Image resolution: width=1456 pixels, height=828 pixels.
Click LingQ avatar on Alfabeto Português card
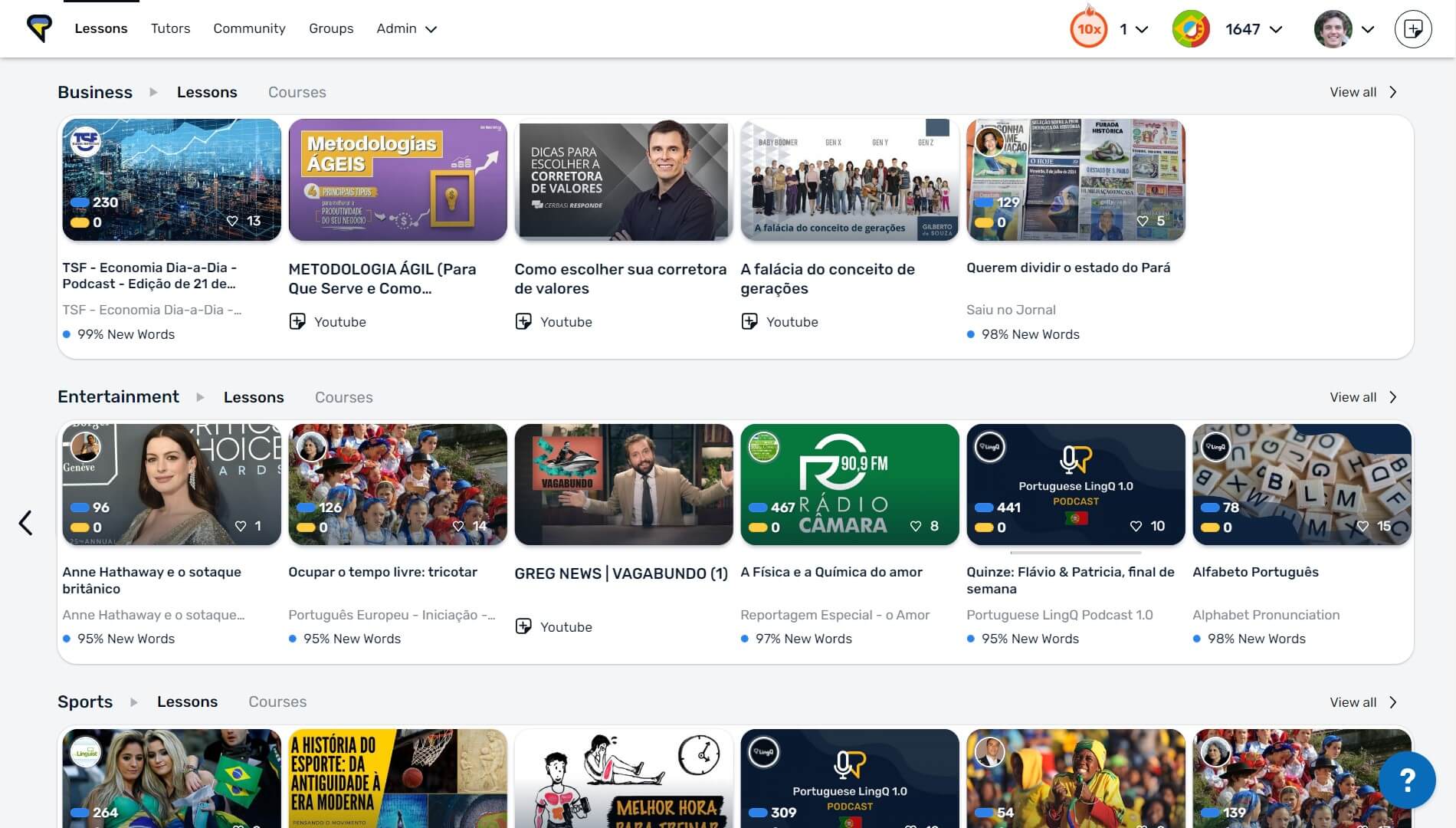click(x=1215, y=447)
